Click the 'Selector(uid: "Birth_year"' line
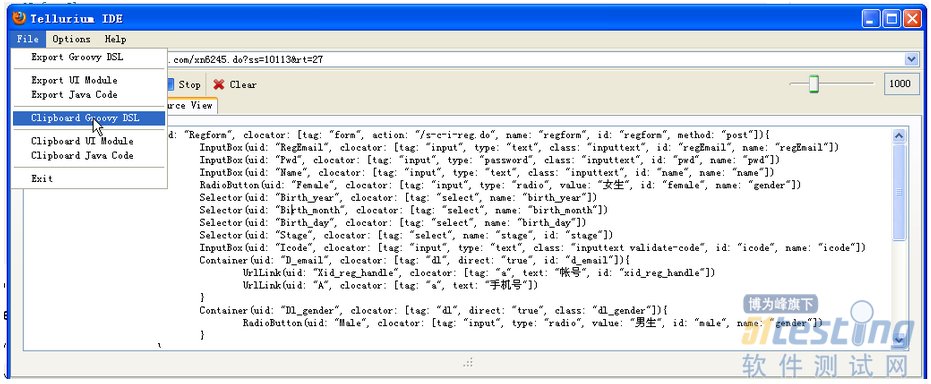931x384 pixels. pyautogui.click(x=398, y=198)
